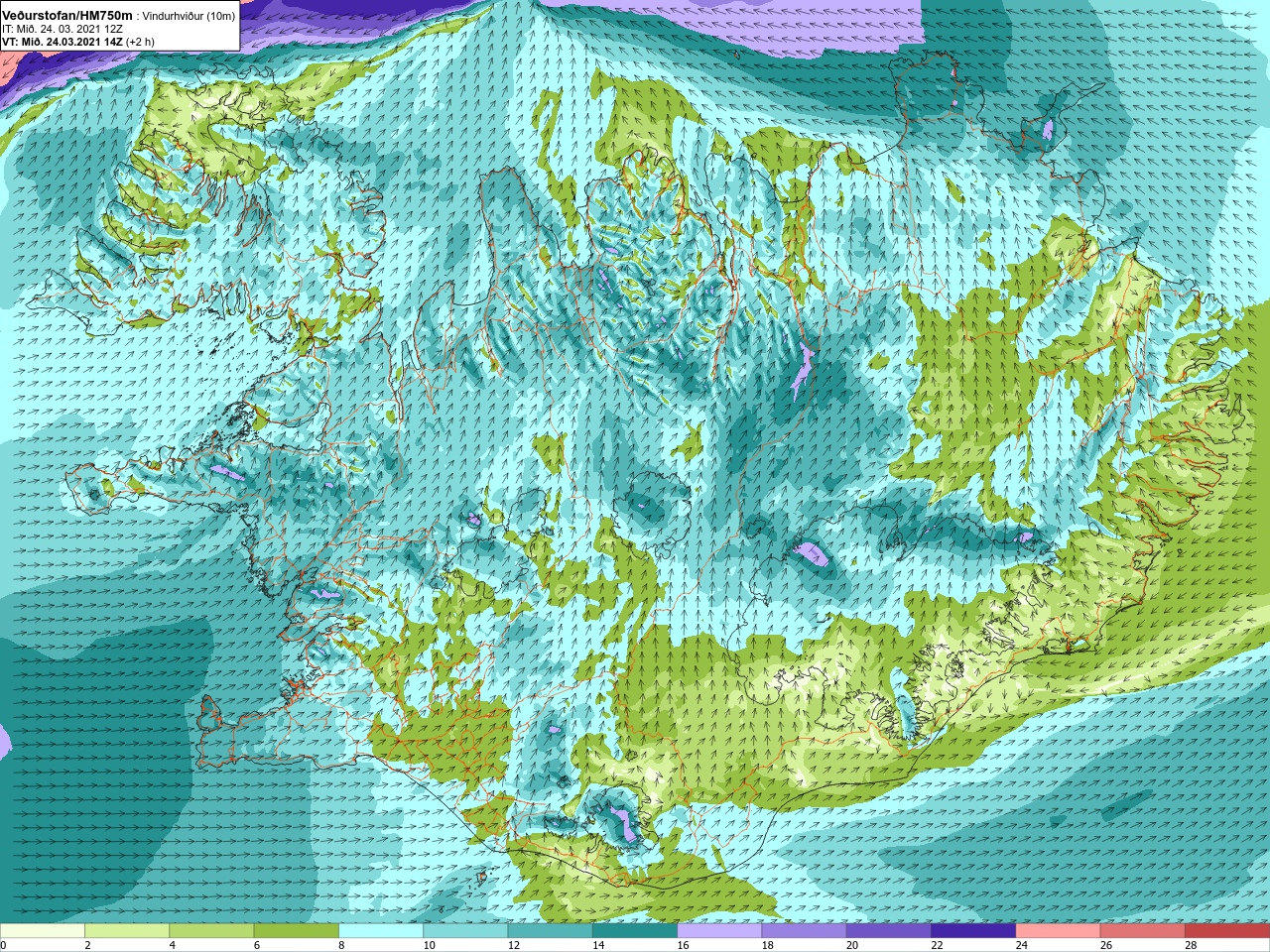Click the '12' legend scale number

coord(514,945)
